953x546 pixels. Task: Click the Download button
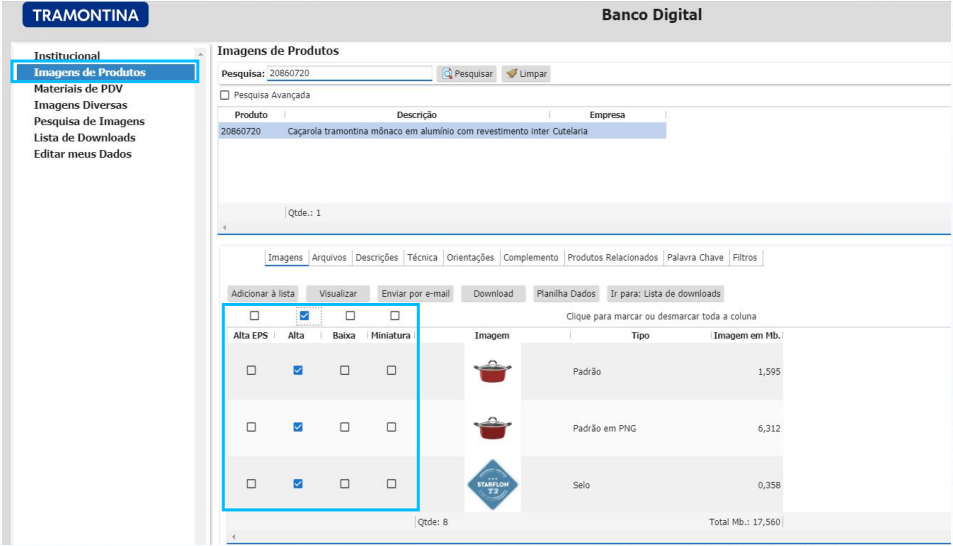pos(494,294)
